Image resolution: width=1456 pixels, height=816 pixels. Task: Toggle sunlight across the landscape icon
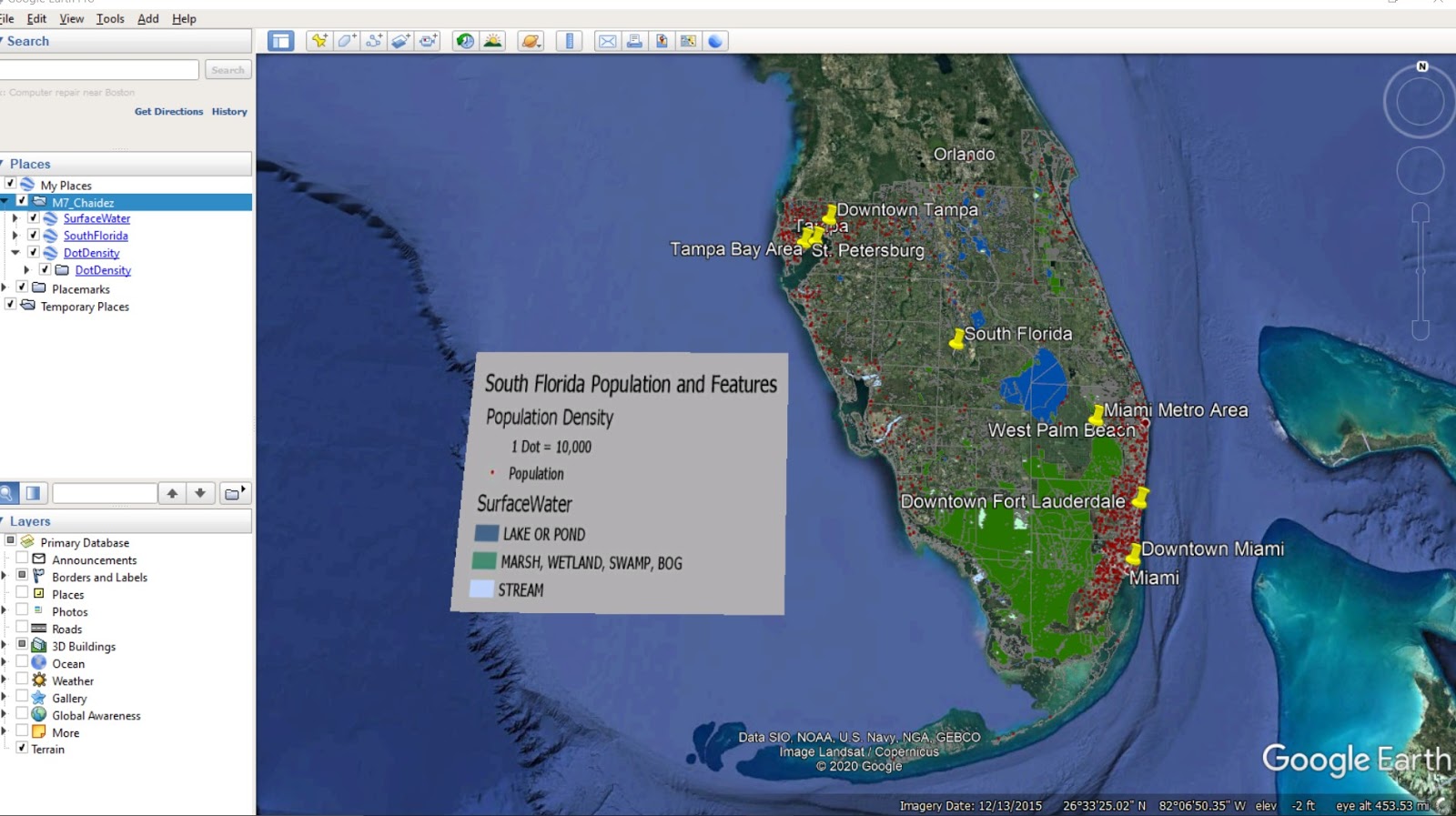(x=492, y=41)
